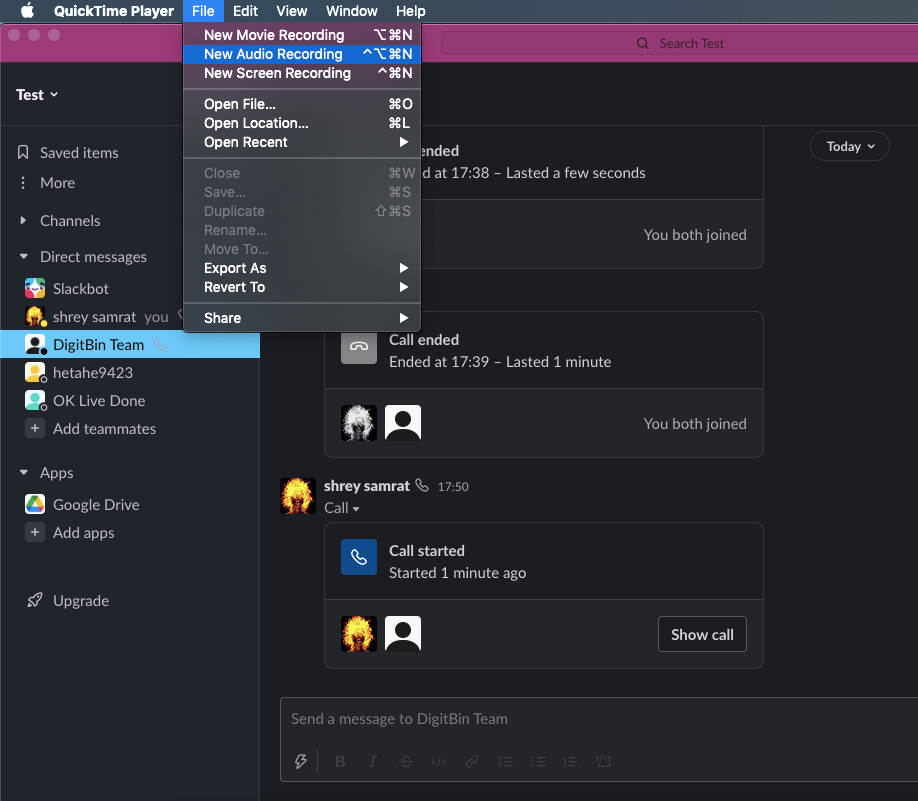
Task: Click the Call ended hang-up icon
Action: point(359,346)
